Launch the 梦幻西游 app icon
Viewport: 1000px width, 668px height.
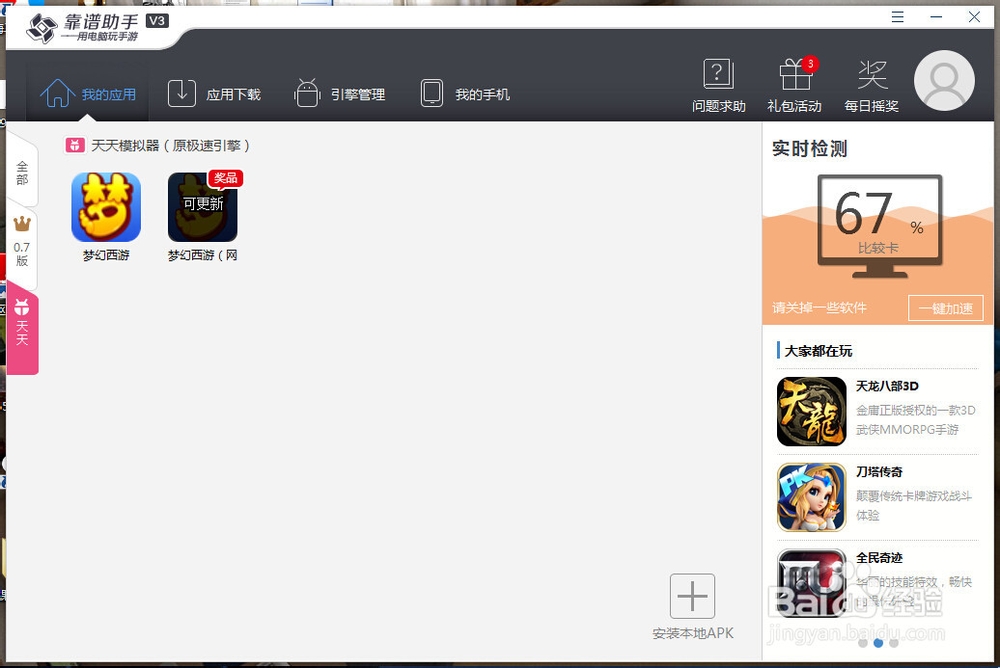click(x=106, y=207)
